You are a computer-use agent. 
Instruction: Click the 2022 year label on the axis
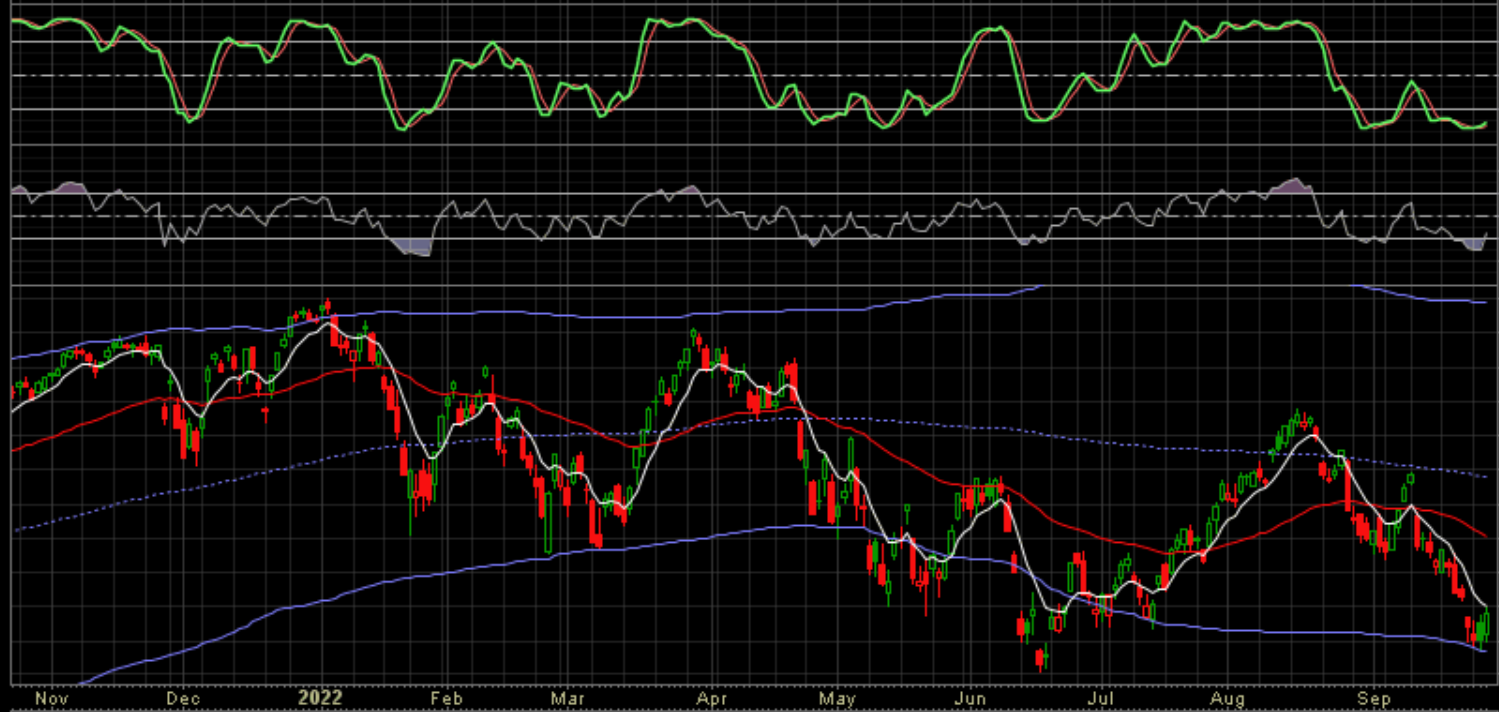click(320, 698)
